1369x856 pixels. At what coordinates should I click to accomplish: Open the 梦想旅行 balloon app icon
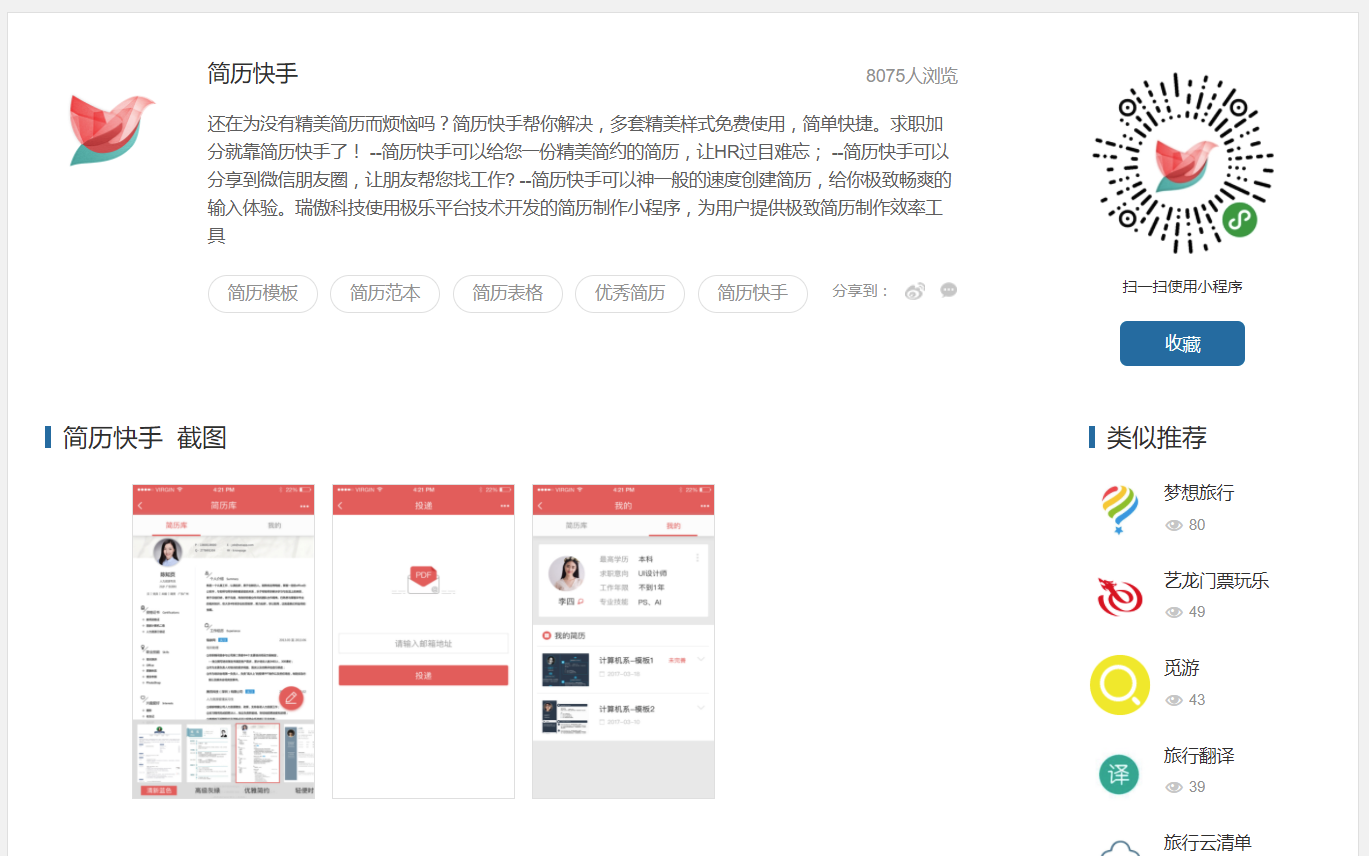pyautogui.click(x=1119, y=509)
